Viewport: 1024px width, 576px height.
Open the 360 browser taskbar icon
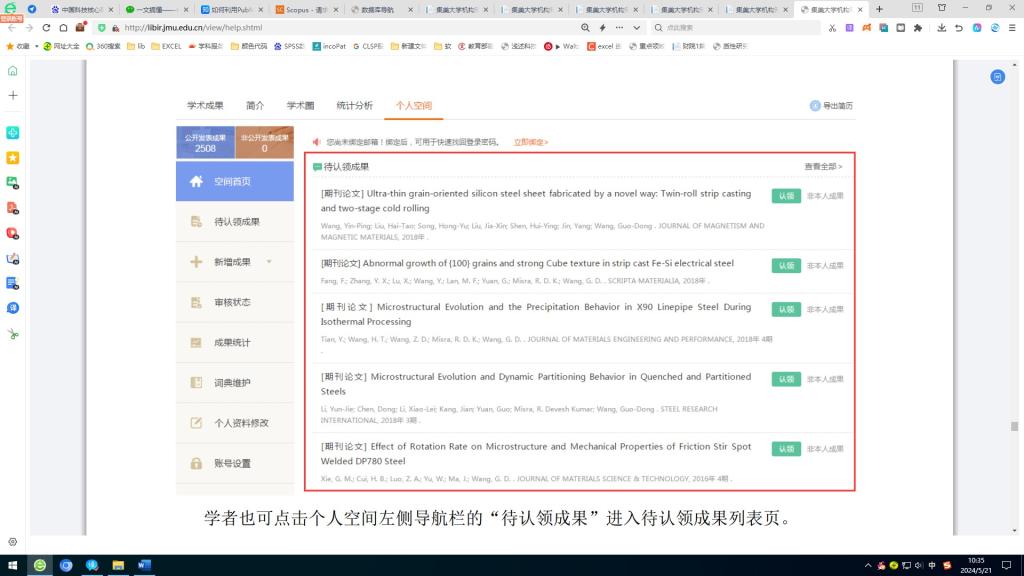click(40, 566)
